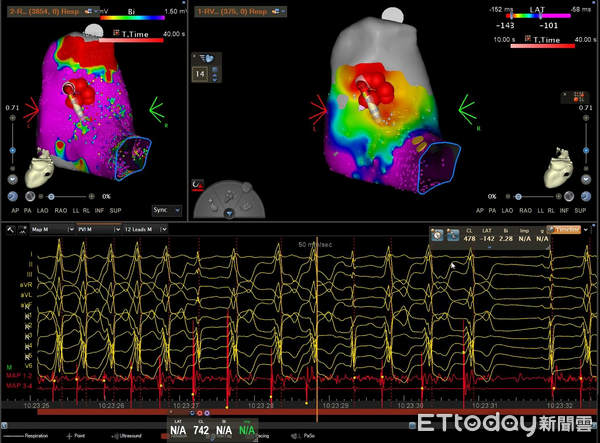This screenshot has height=443, width=600.
Task: Toggle the globe transparency button in the left map view
Action: pos(30,196)
